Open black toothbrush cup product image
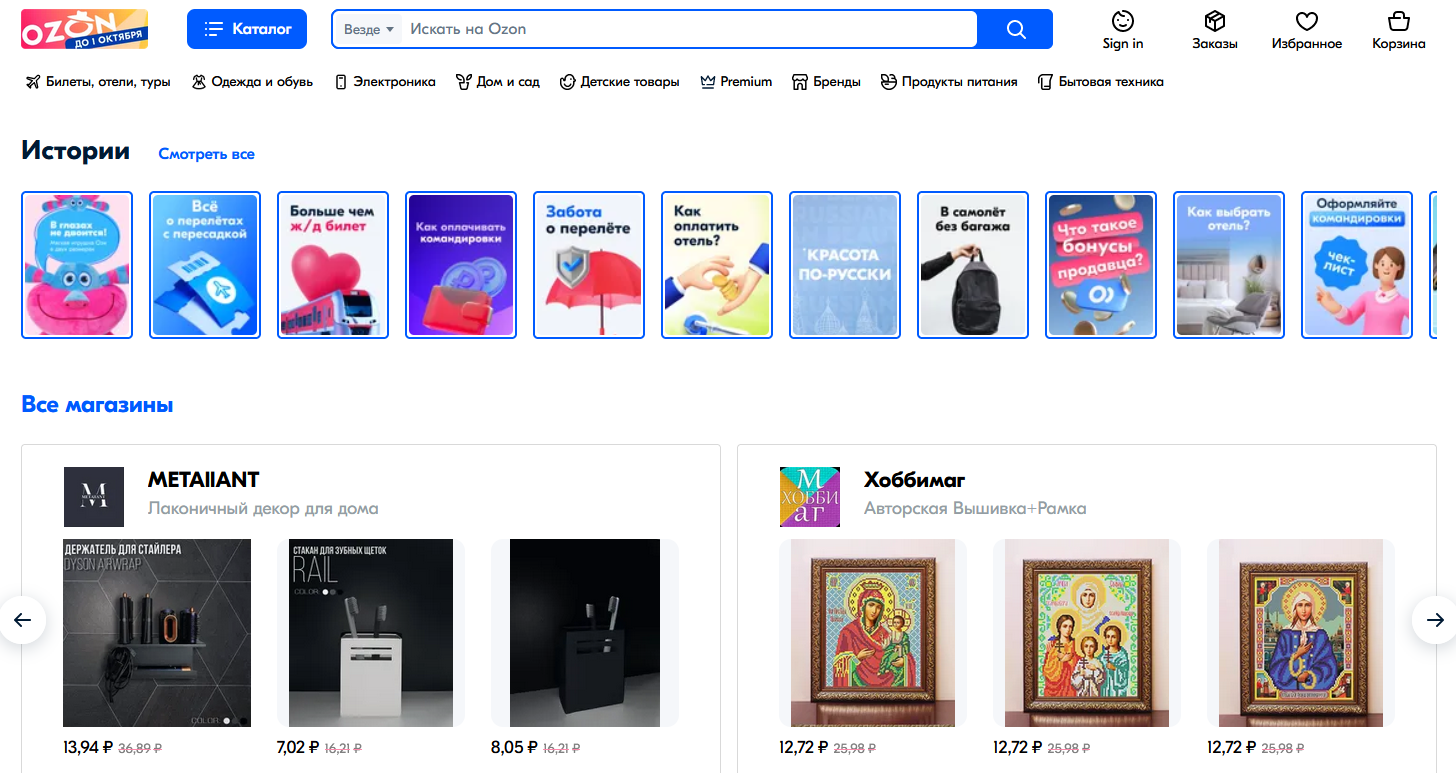Viewport: 1456px width, 773px height. click(585, 633)
